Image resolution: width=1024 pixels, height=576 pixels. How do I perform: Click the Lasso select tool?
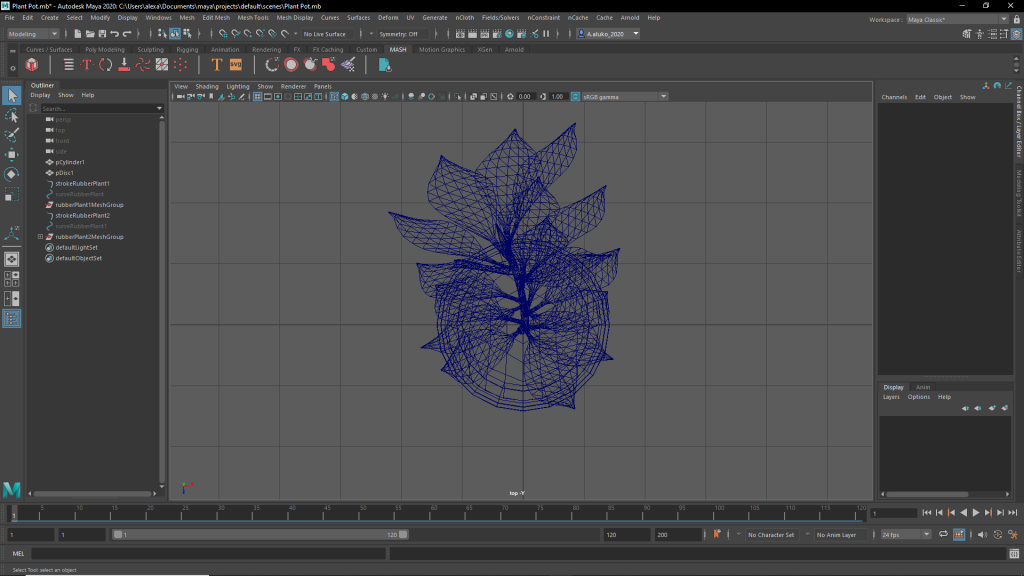coord(12,116)
